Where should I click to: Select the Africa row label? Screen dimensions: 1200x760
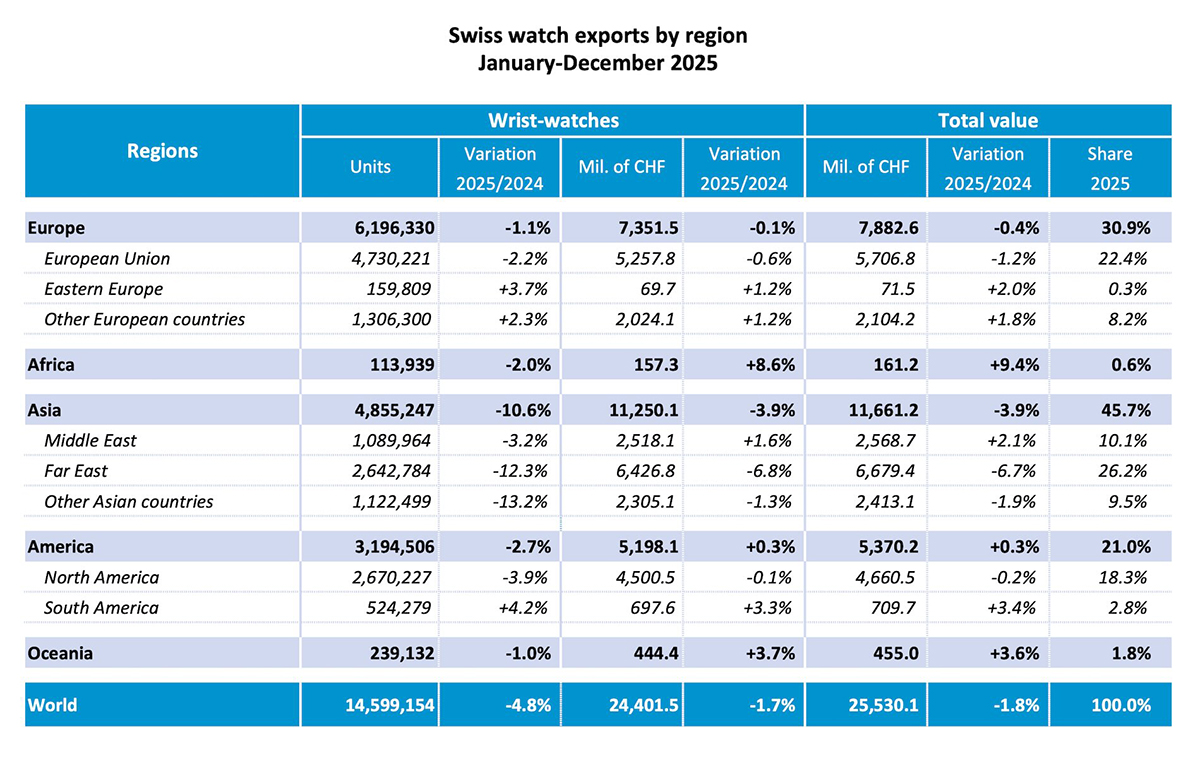52,365
